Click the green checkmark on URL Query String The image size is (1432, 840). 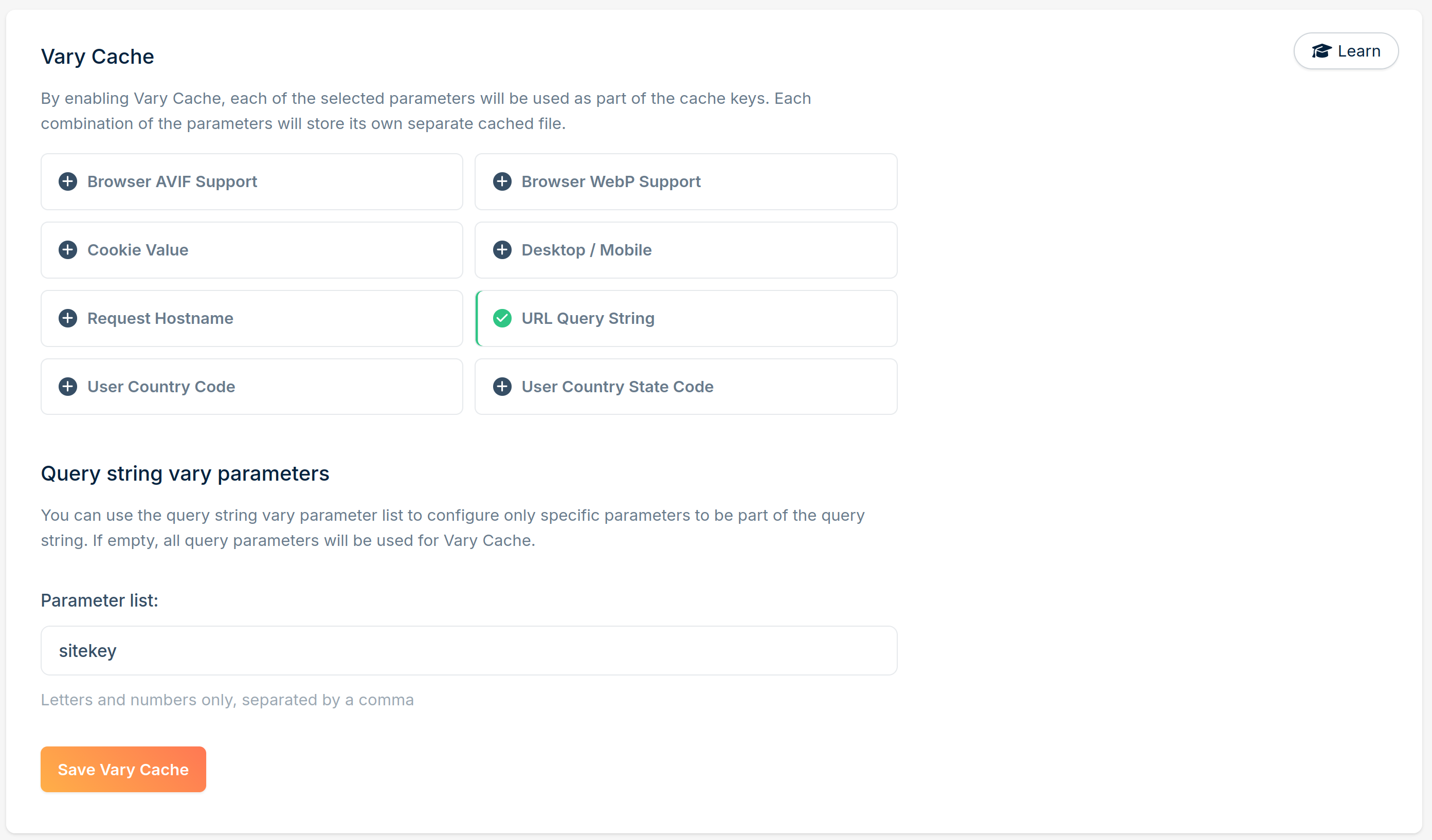coord(502,318)
